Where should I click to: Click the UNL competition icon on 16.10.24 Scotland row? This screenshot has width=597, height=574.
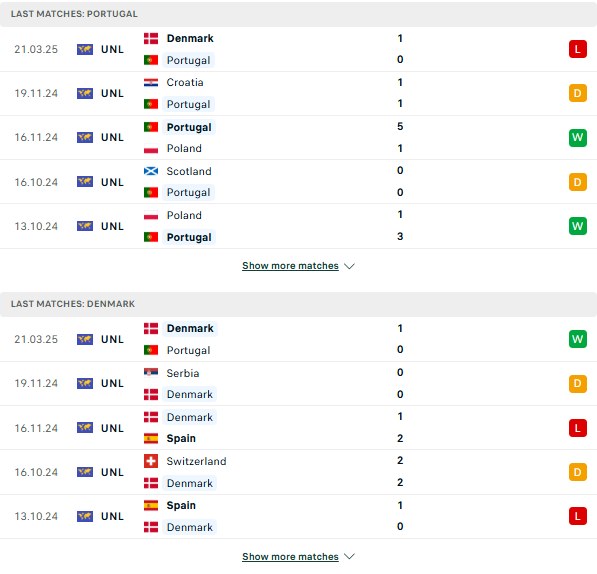coord(85,182)
